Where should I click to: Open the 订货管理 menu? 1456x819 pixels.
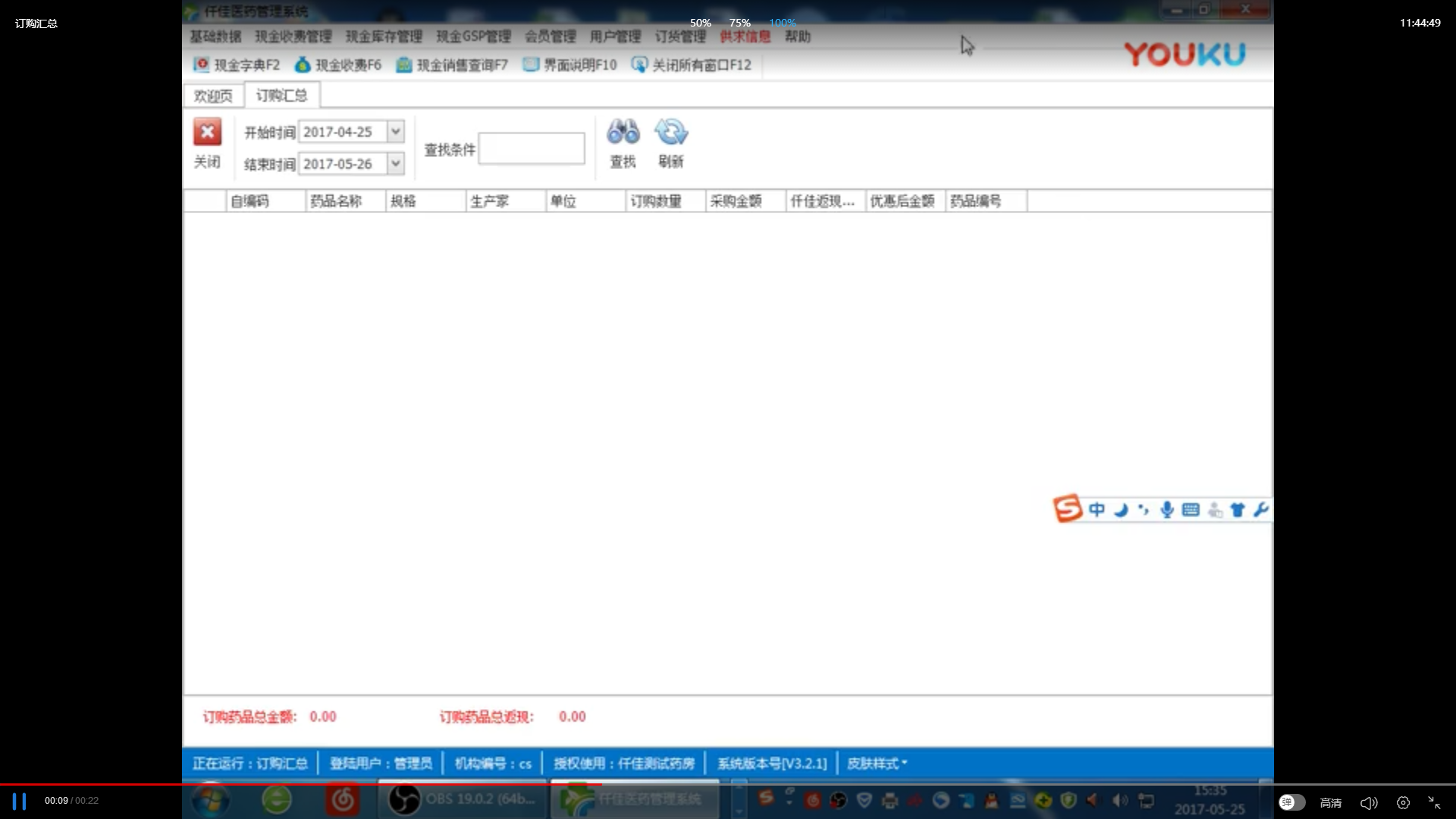(x=680, y=36)
